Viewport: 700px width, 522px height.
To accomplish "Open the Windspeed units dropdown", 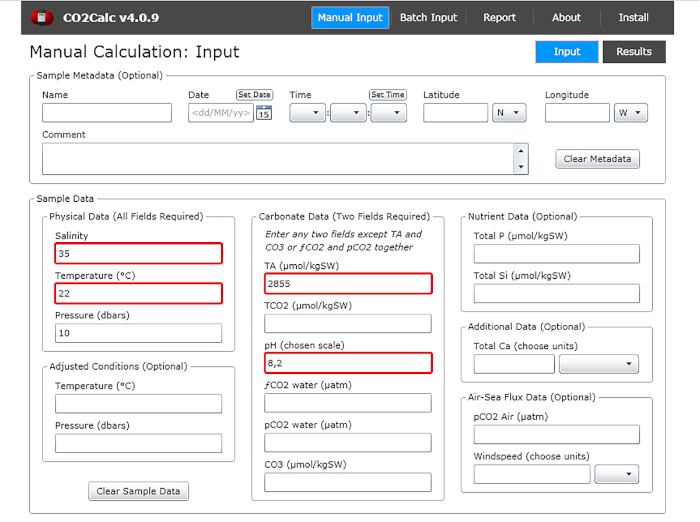I will (616, 474).
